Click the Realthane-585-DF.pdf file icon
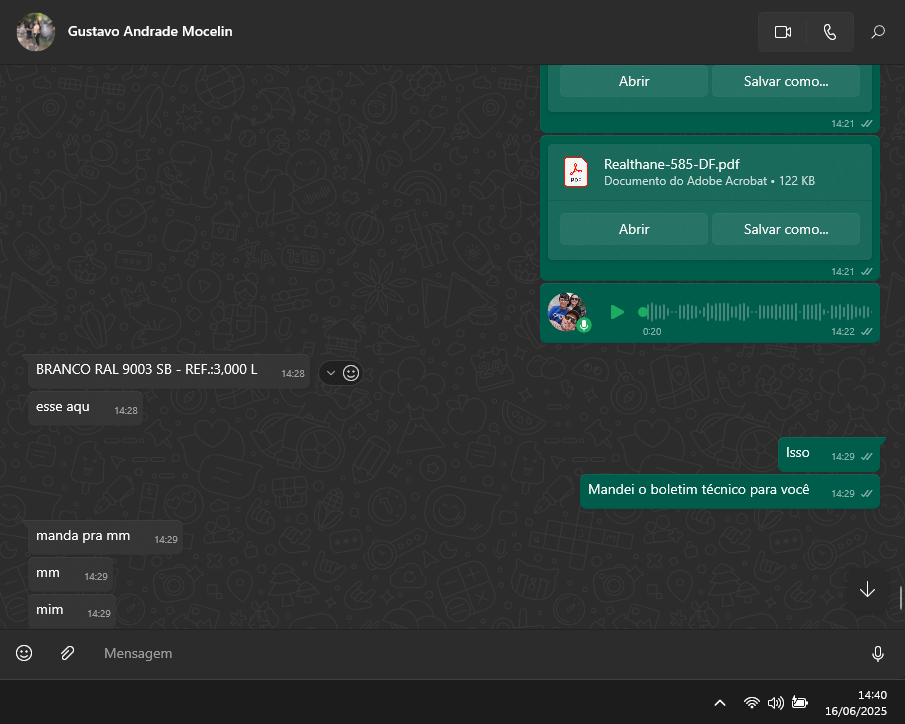Image resolution: width=905 pixels, height=724 pixels. click(x=576, y=172)
